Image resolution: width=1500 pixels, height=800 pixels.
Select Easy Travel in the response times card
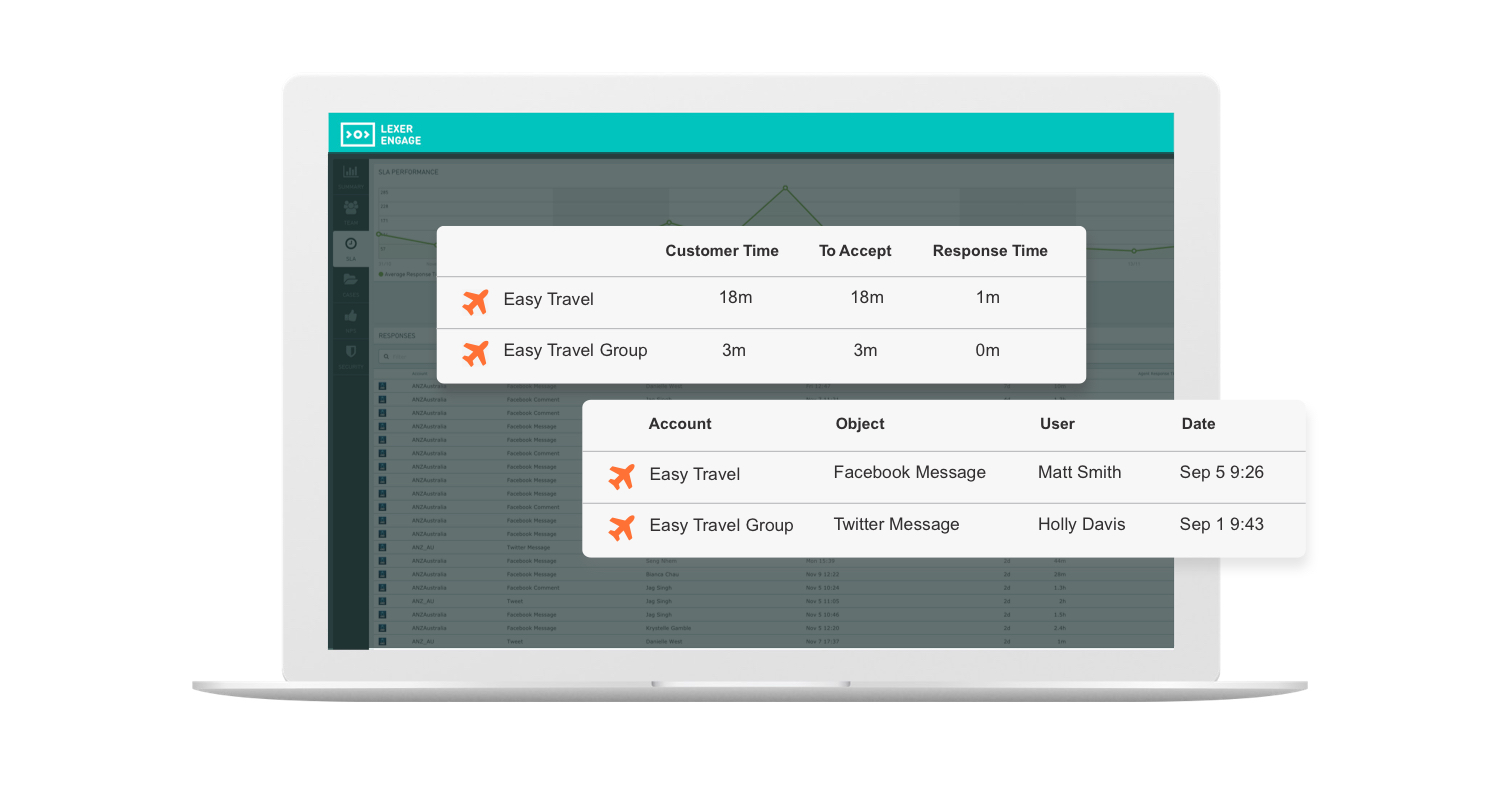pyautogui.click(x=548, y=299)
